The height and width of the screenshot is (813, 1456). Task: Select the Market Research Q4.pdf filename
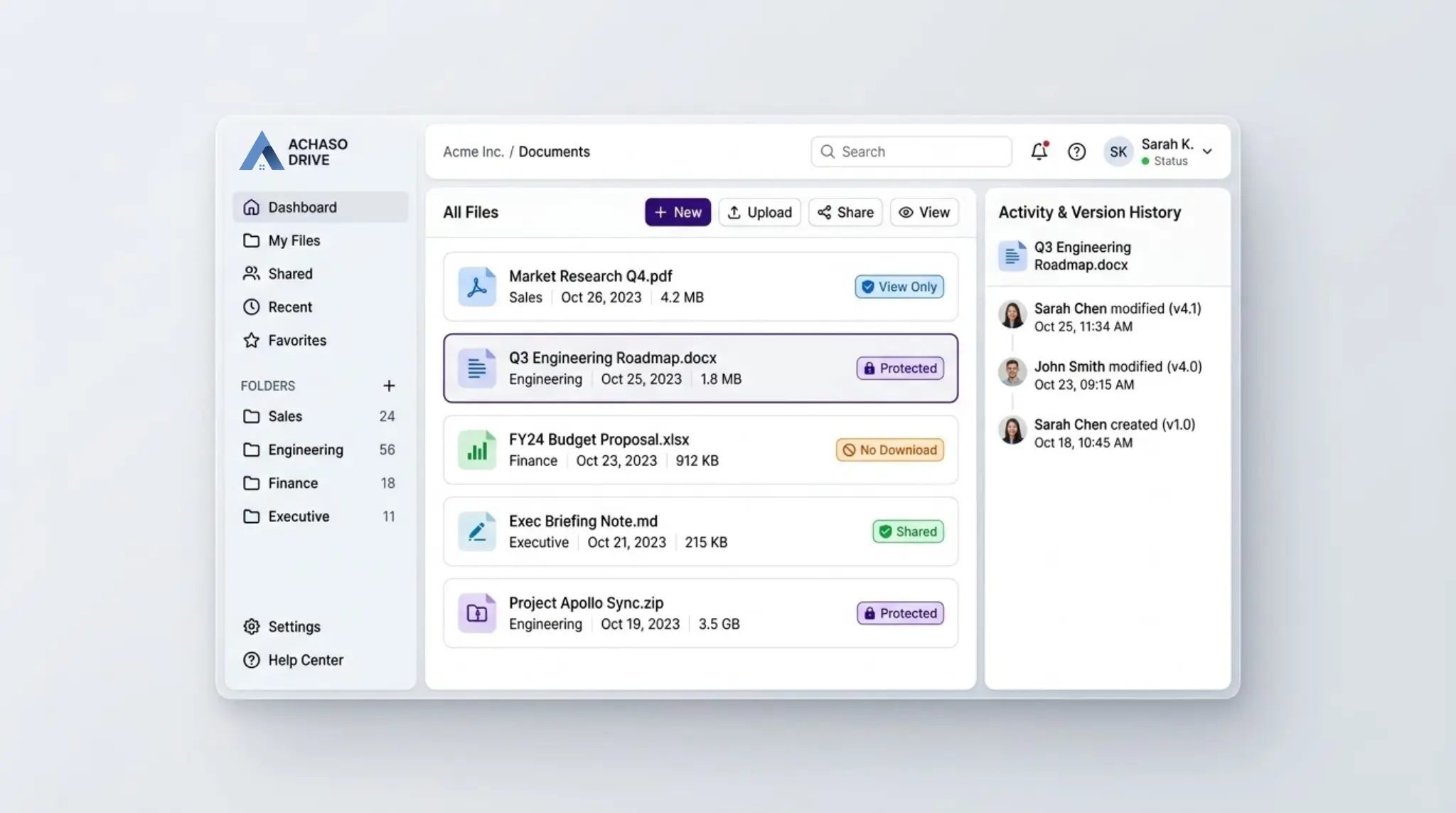(590, 276)
